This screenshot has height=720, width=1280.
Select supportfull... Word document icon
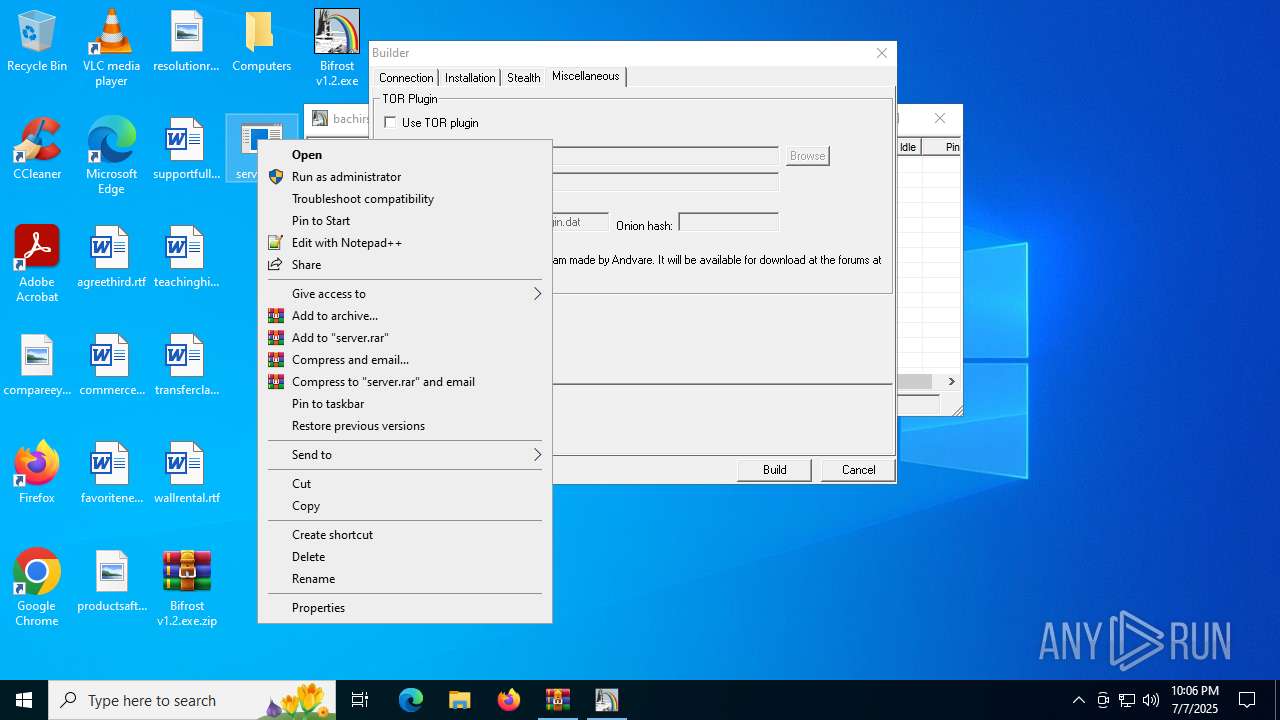186,150
